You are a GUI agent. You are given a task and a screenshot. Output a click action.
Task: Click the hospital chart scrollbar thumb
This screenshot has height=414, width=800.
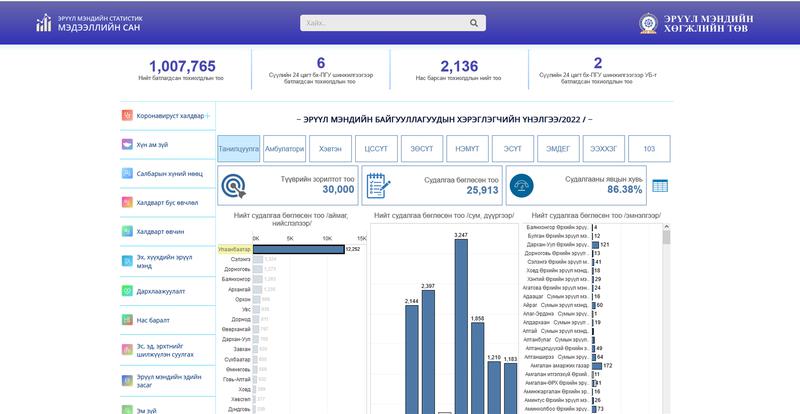pos(666,237)
